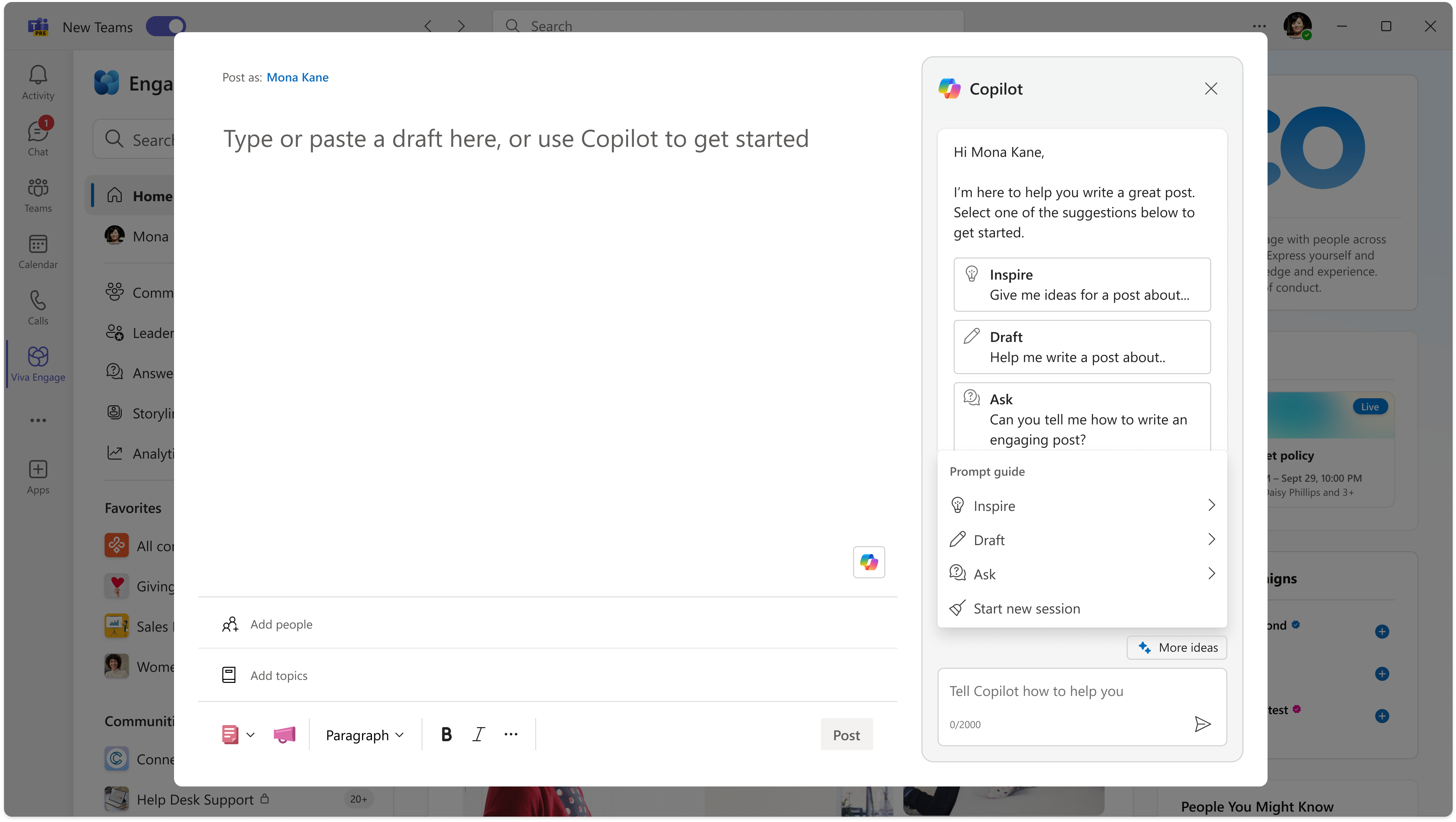Screen dimensions: 1456x822
Task: Close the Copilot panel
Action: coord(1211,89)
